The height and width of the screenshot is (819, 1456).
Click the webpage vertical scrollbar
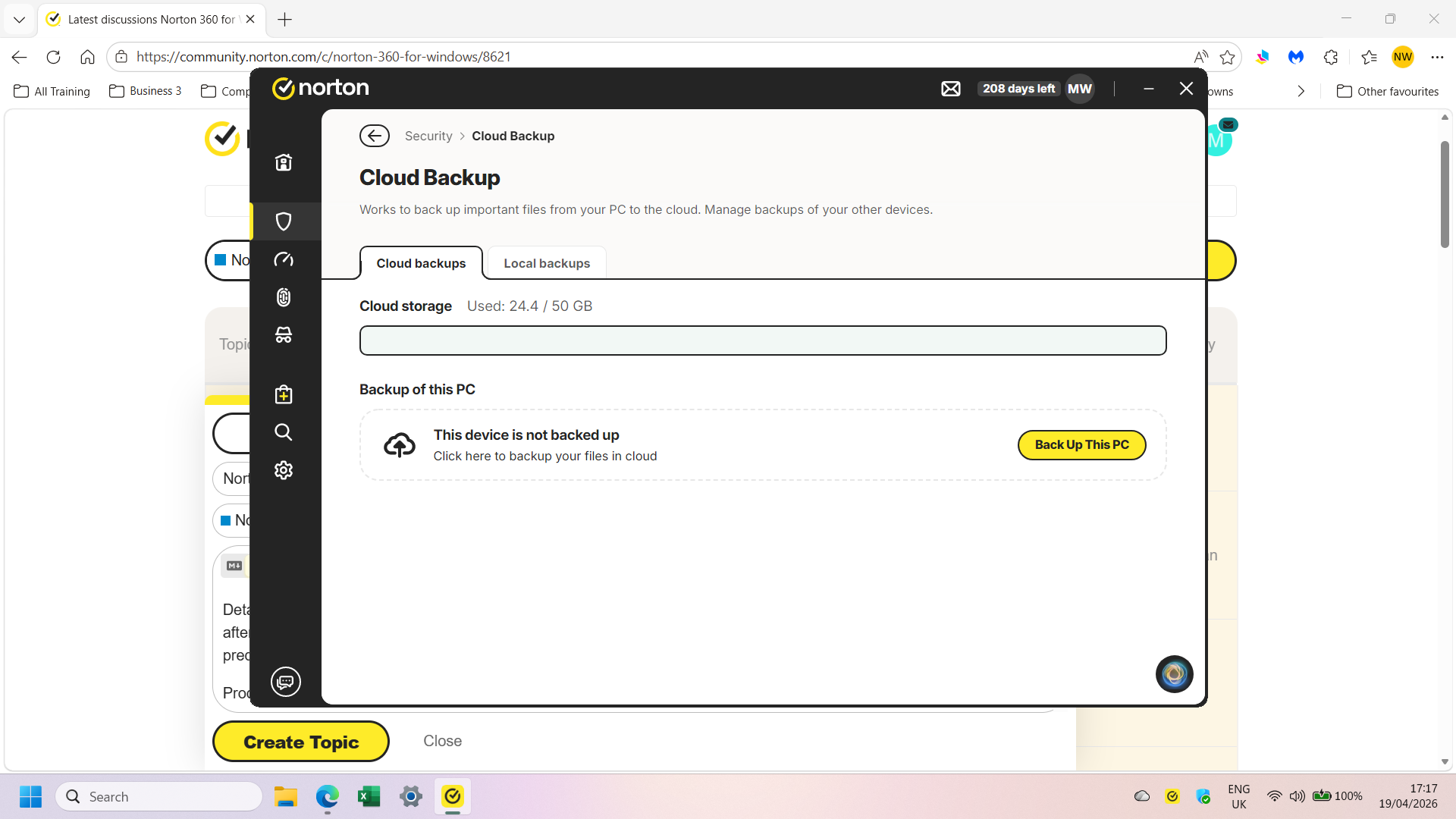(x=1445, y=195)
